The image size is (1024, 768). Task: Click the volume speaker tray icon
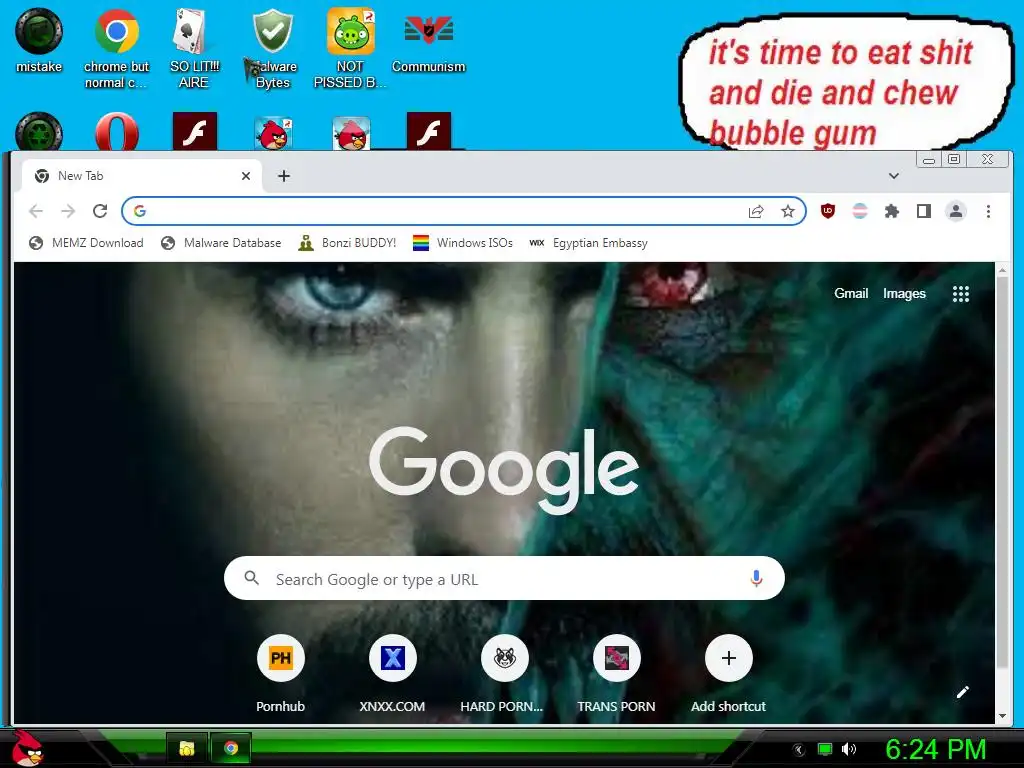(x=849, y=749)
